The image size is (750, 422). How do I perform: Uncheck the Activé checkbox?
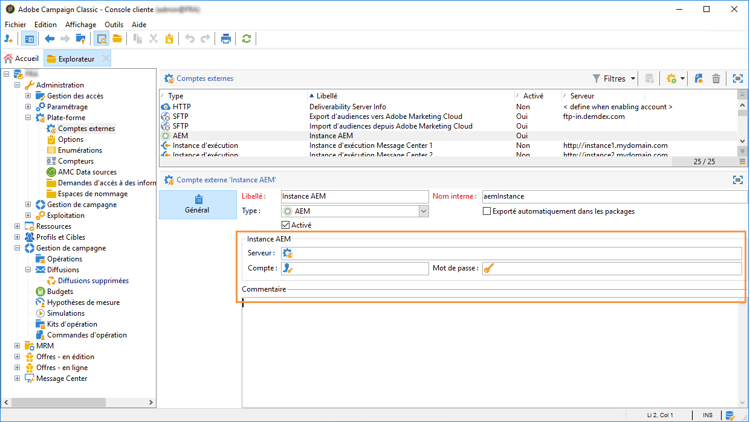coord(286,225)
